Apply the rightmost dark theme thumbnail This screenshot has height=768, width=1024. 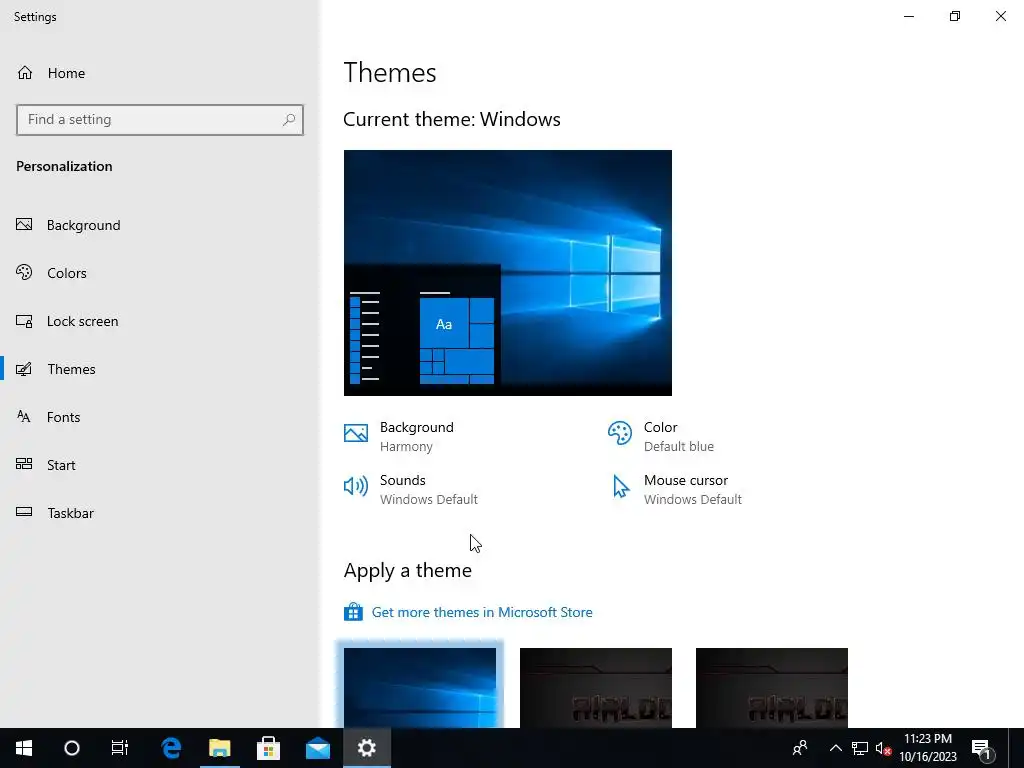(x=772, y=688)
